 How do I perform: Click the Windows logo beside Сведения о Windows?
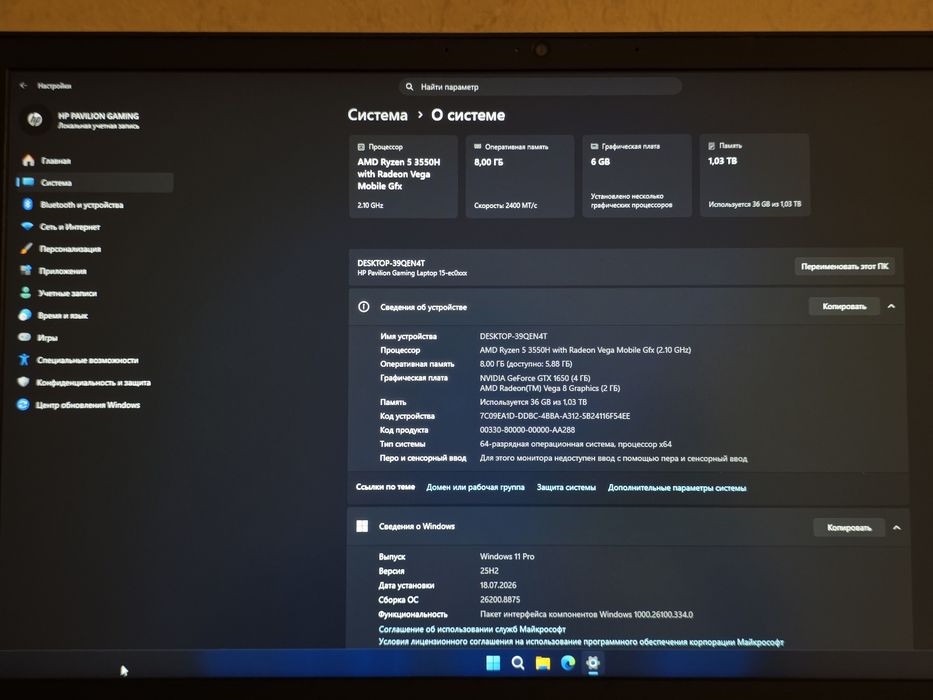click(x=362, y=526)
